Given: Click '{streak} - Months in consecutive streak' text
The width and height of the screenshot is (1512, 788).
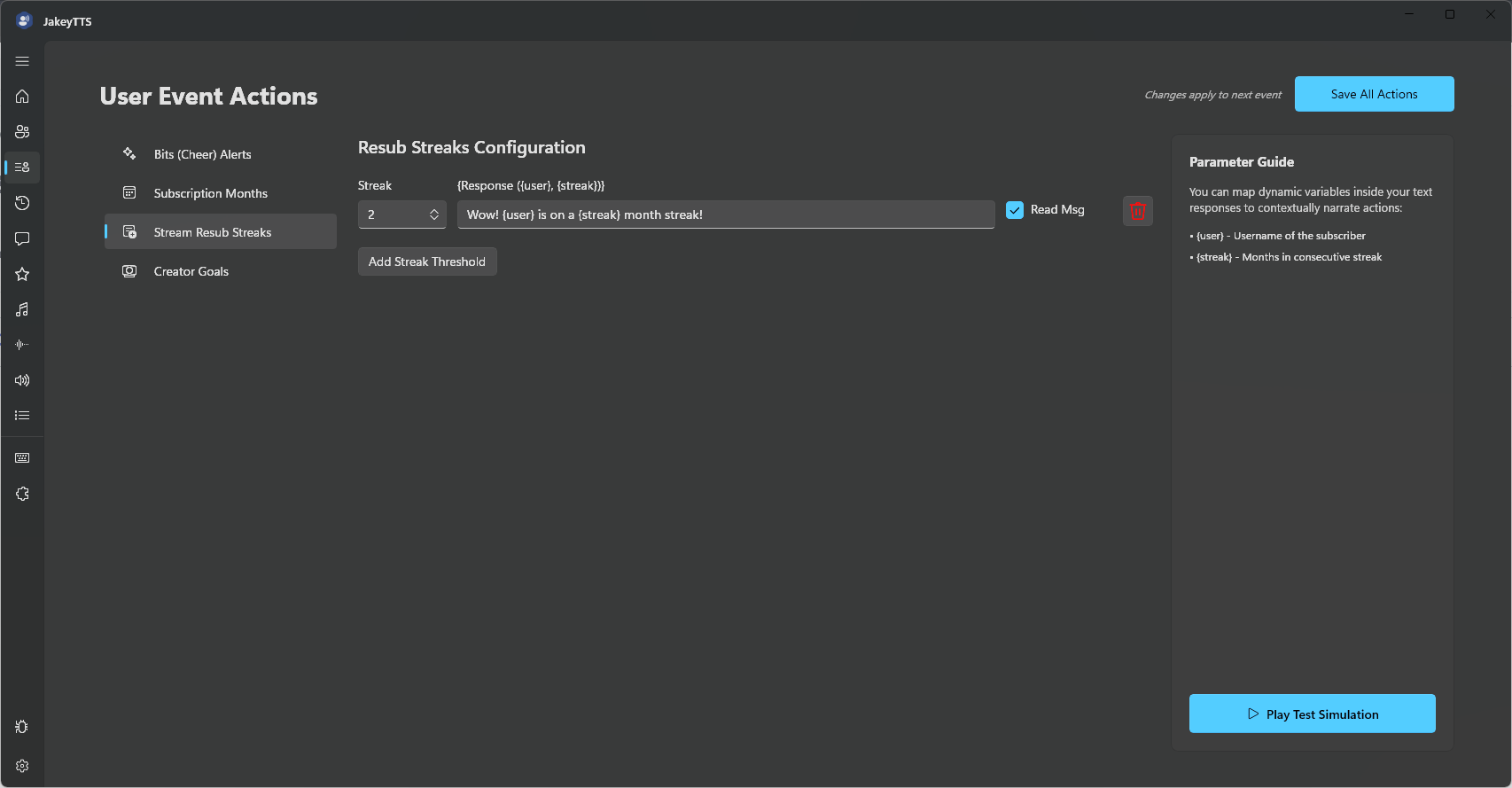Looking at the screenshot, I should click(x=1289, y=257).
